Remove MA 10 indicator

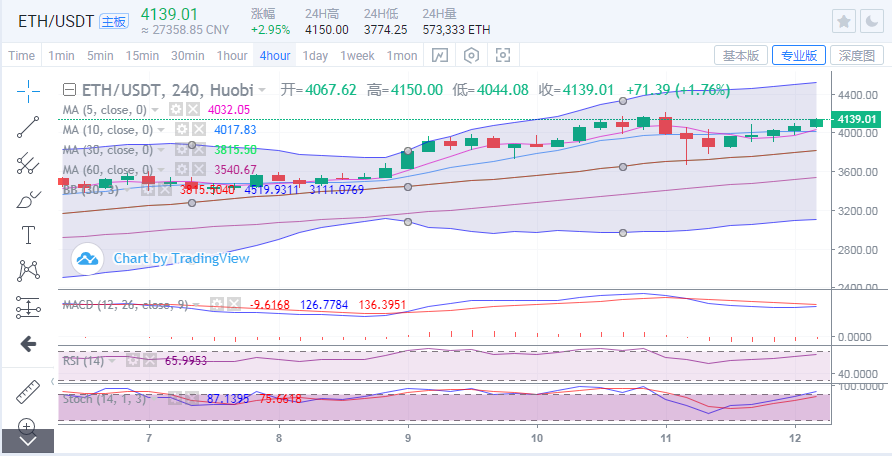point(198,130)
